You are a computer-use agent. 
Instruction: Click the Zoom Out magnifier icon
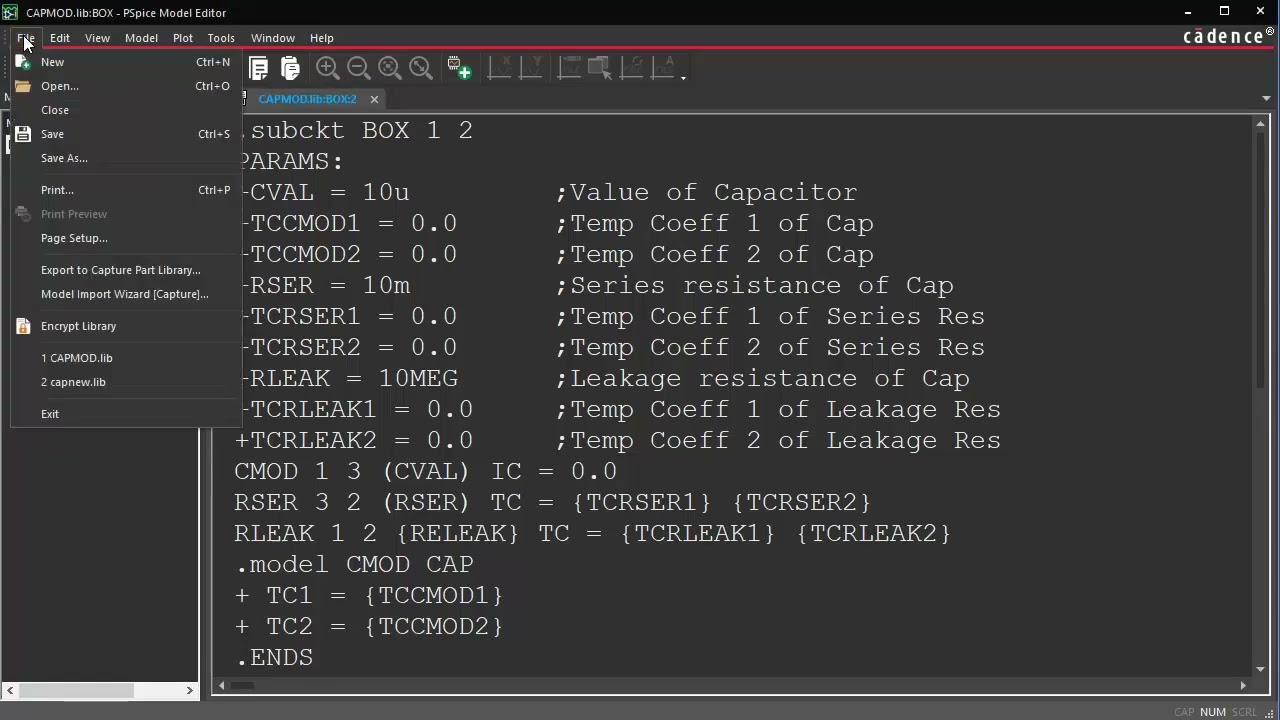point(358,68)
